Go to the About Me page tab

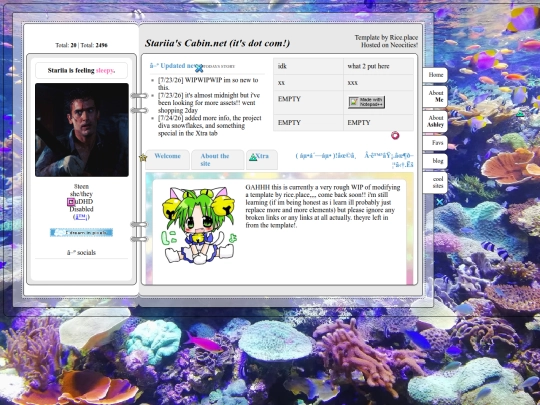pos(435,96)
